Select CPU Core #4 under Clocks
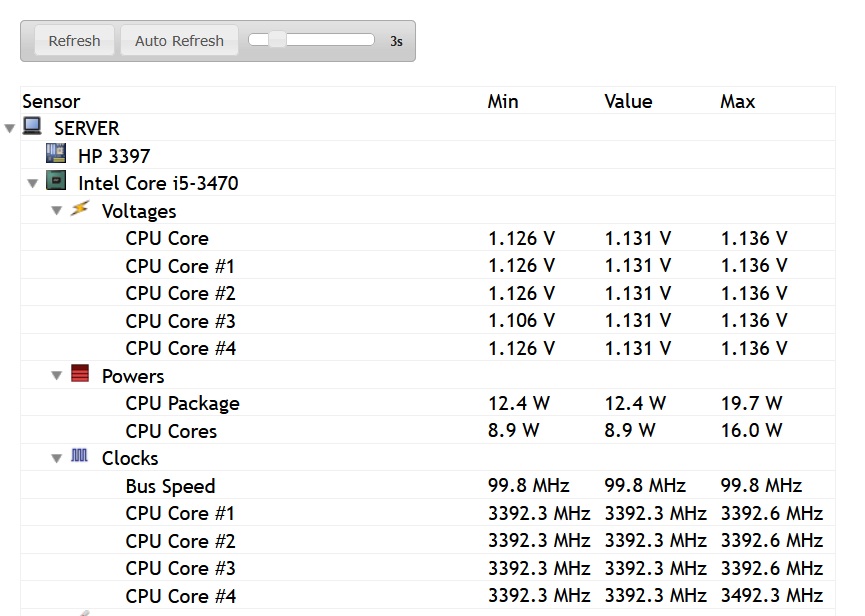The image size is (865, 616). 428,596
